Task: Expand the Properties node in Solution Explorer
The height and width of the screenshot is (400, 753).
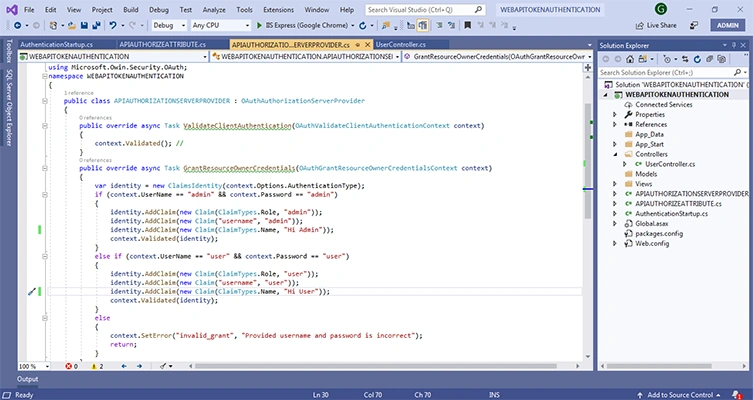Action: [615, 115]
